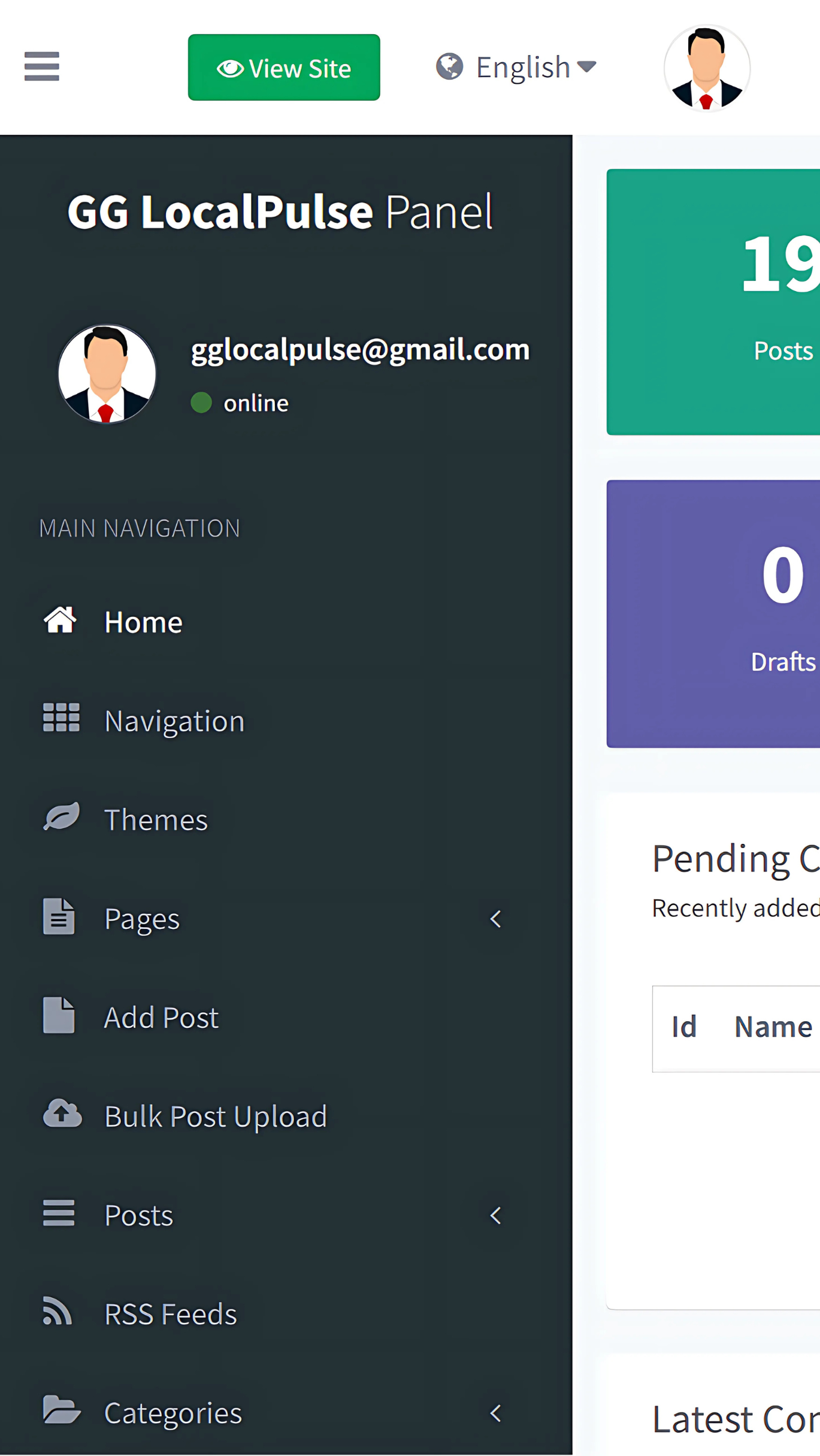Click the Bulk Post Upload cloud icon
Screen dimensions: 820x1456
[62, 1114]
